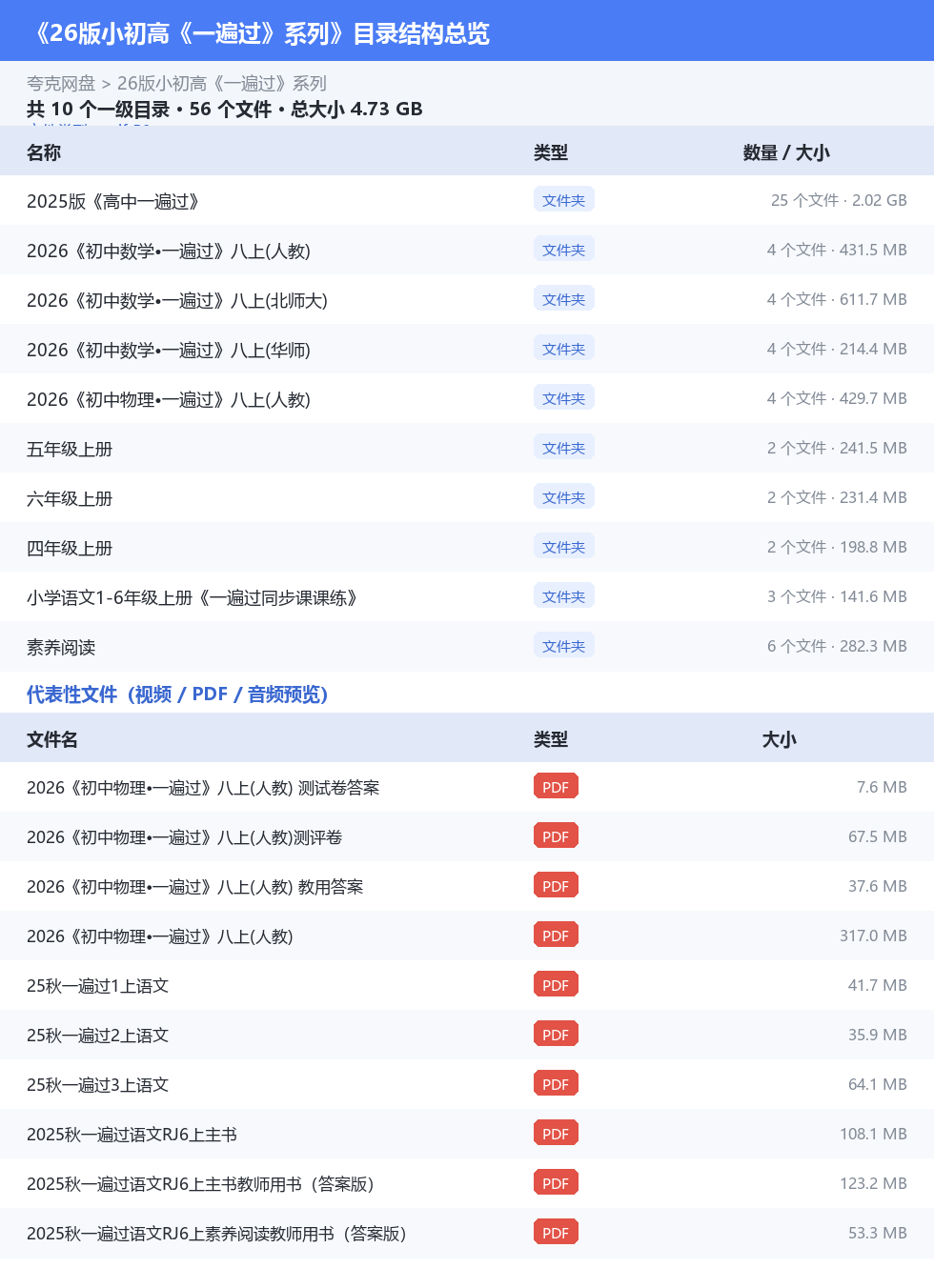Open the 六年级上册 folder
This screenshot has width=934, height=1288.
coord(70,498)
